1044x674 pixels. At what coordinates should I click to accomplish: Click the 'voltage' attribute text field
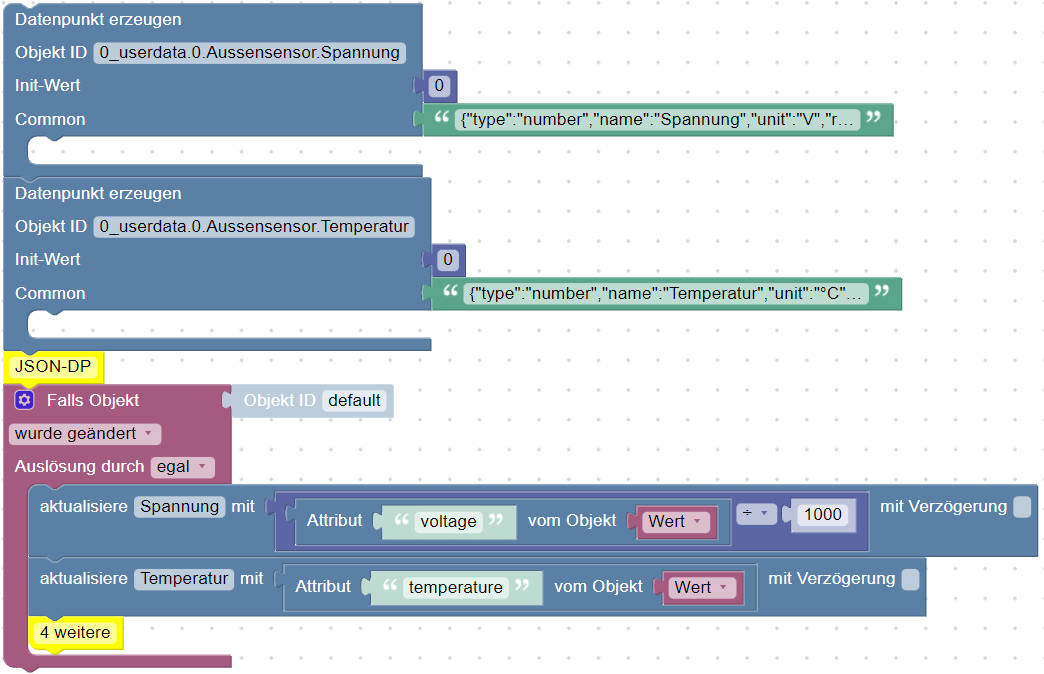(x=448, y=521)
